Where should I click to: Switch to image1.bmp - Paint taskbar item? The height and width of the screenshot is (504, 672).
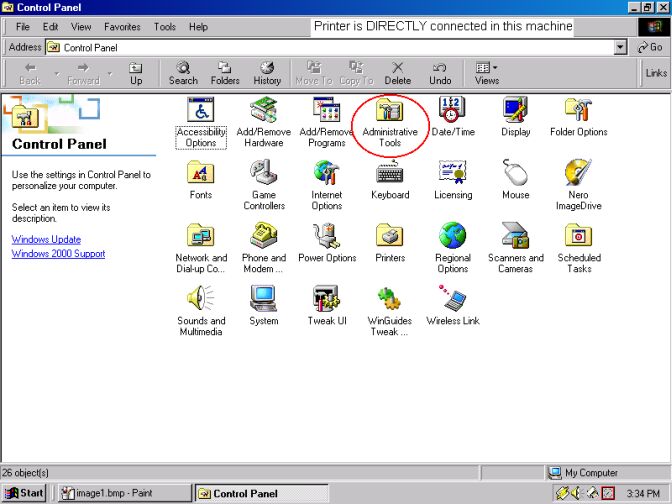[x=120, y=493]
